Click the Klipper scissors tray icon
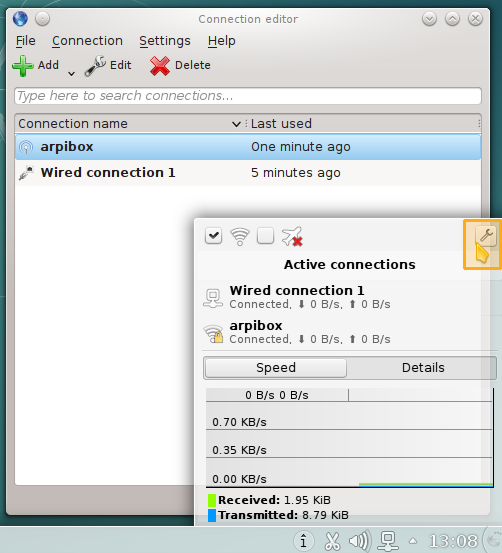Image resolution: width=502 pixels, height=553 pixels. coord(332,541)
